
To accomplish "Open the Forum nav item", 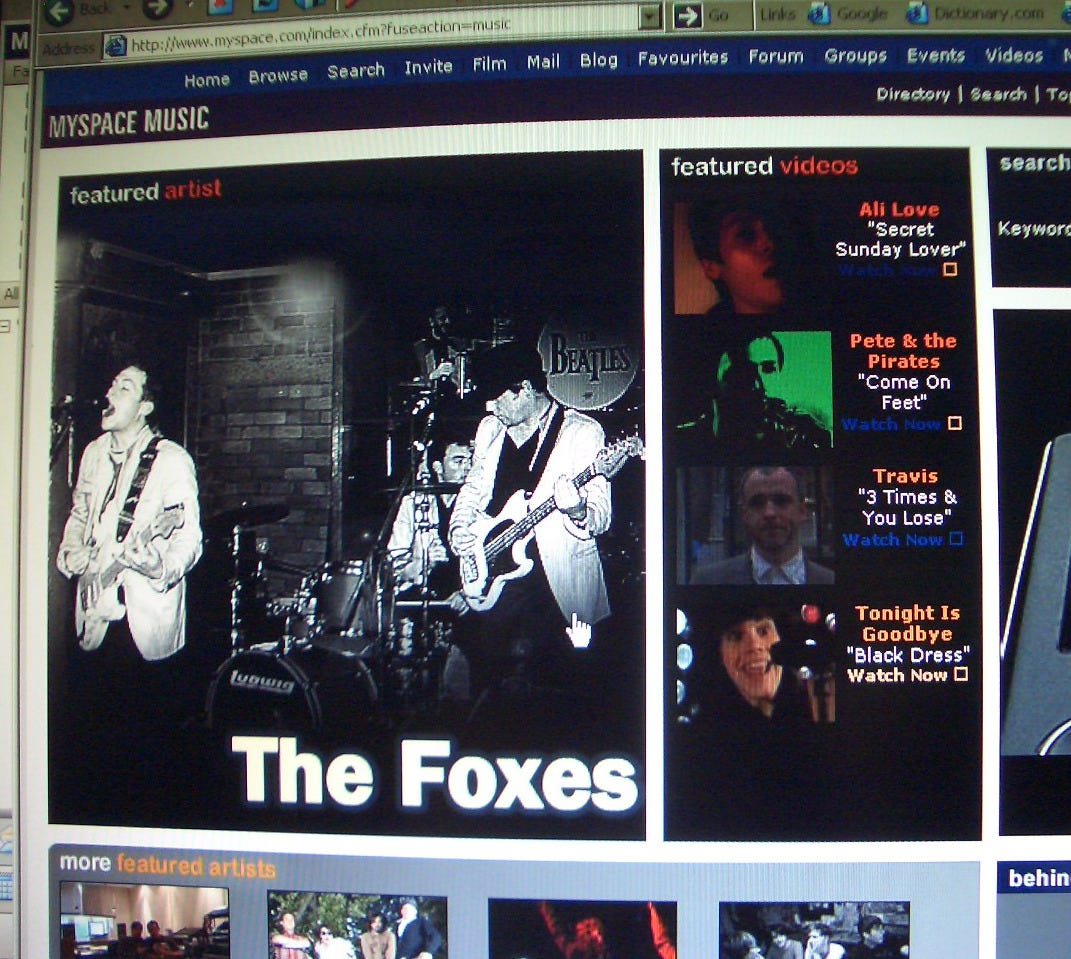I will coord(776,57).
